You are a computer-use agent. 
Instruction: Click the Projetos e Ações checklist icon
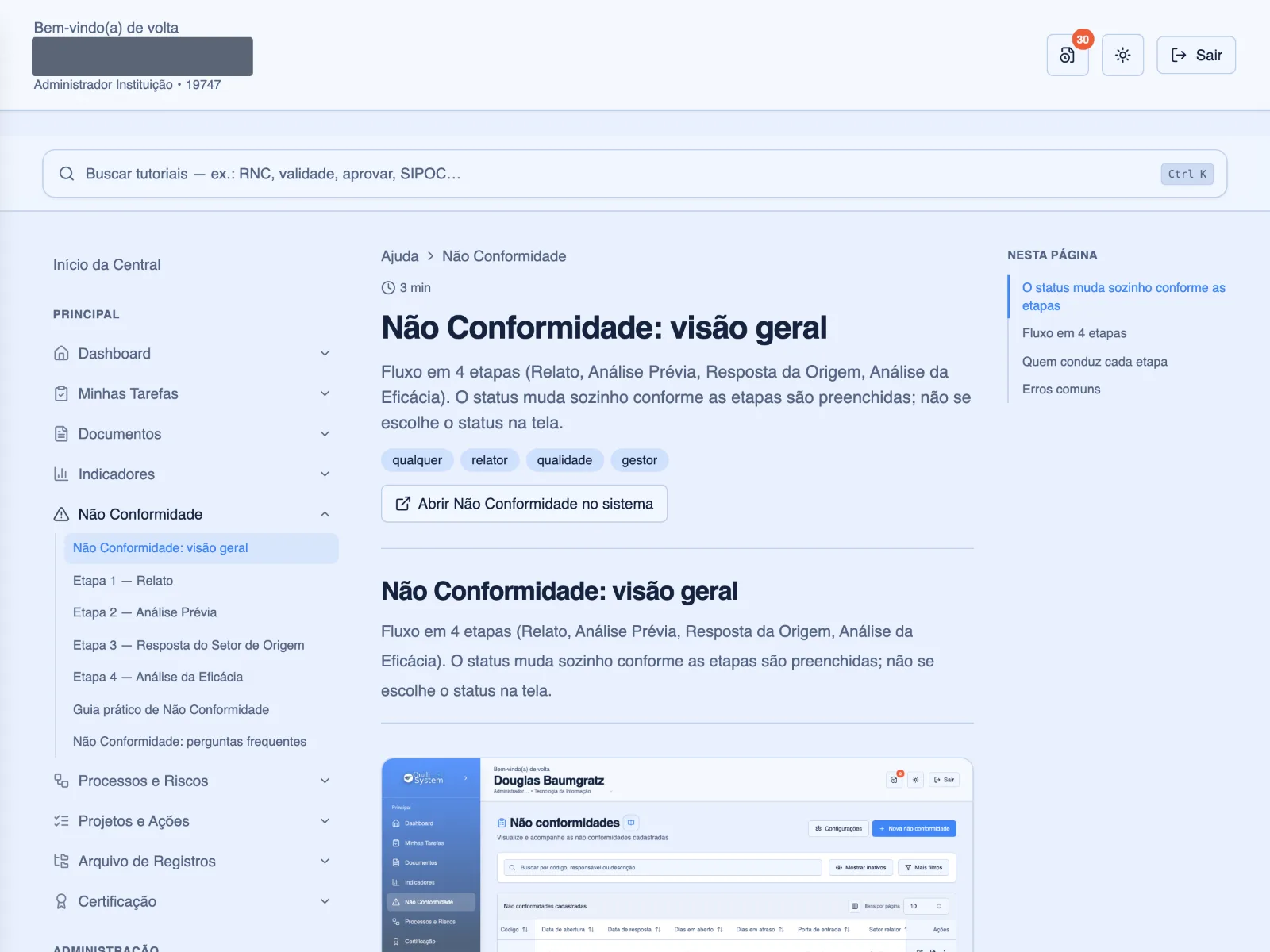pos(61,821)
